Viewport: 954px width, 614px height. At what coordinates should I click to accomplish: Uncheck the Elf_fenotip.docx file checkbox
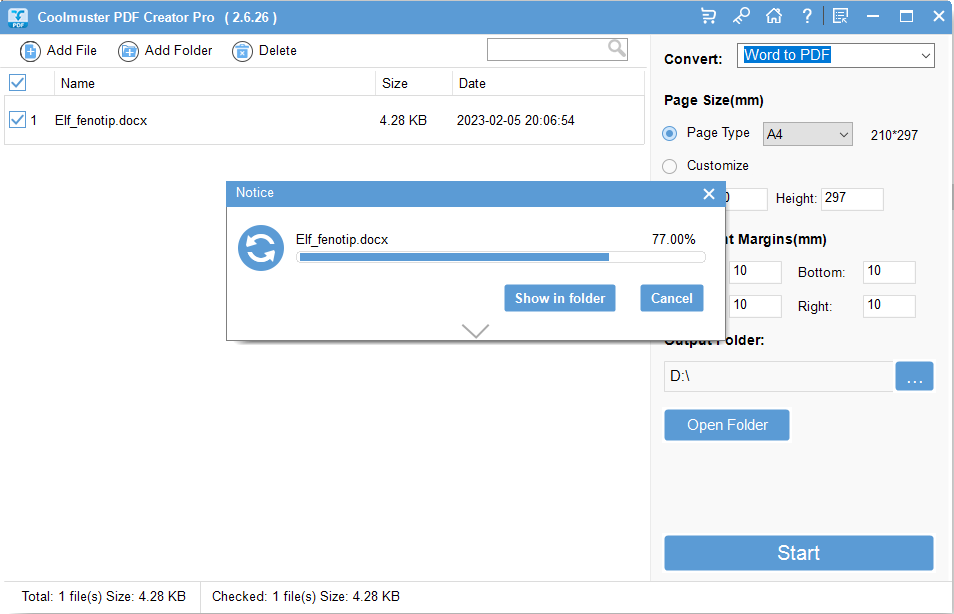coord(18,120)
